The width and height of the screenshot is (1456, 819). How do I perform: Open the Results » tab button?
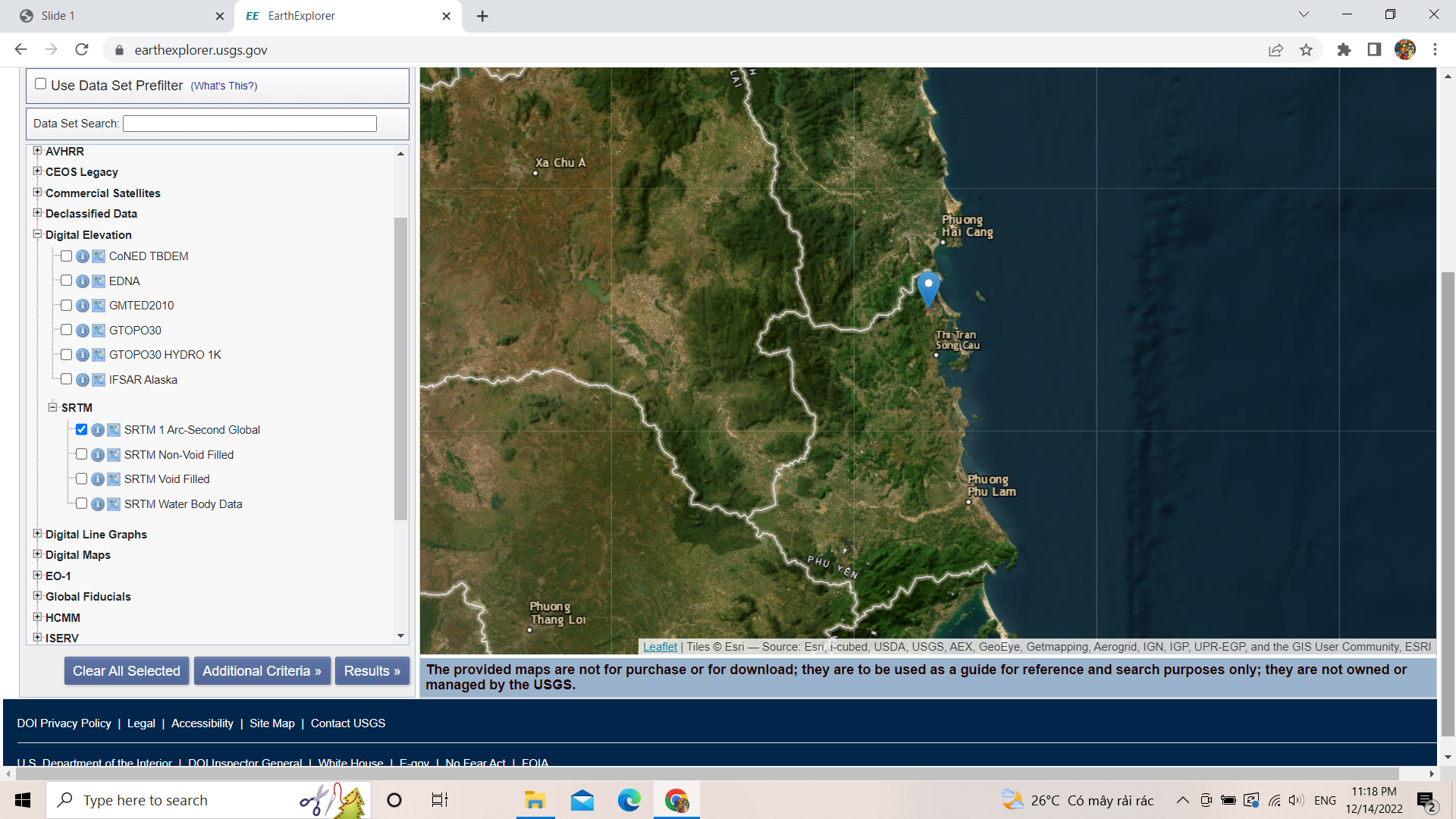pyautogui.click(x=372, y=671)
